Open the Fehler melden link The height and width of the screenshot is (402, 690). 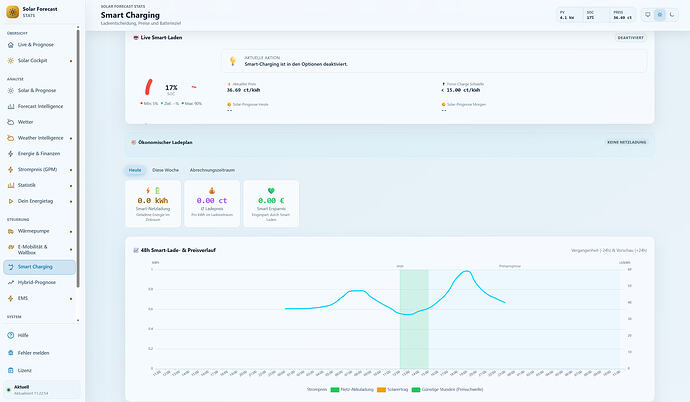tap(33, 353)
